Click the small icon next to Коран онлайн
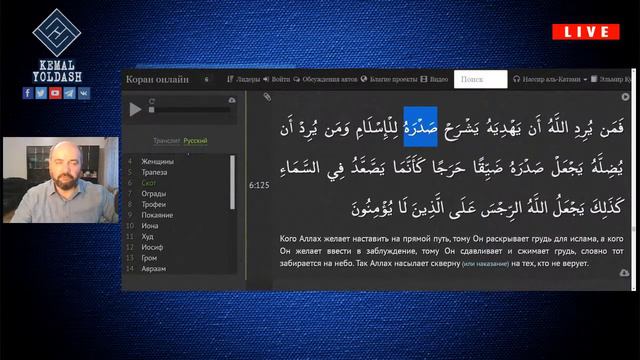Screen dimensions: 640x360 (206, 79)
